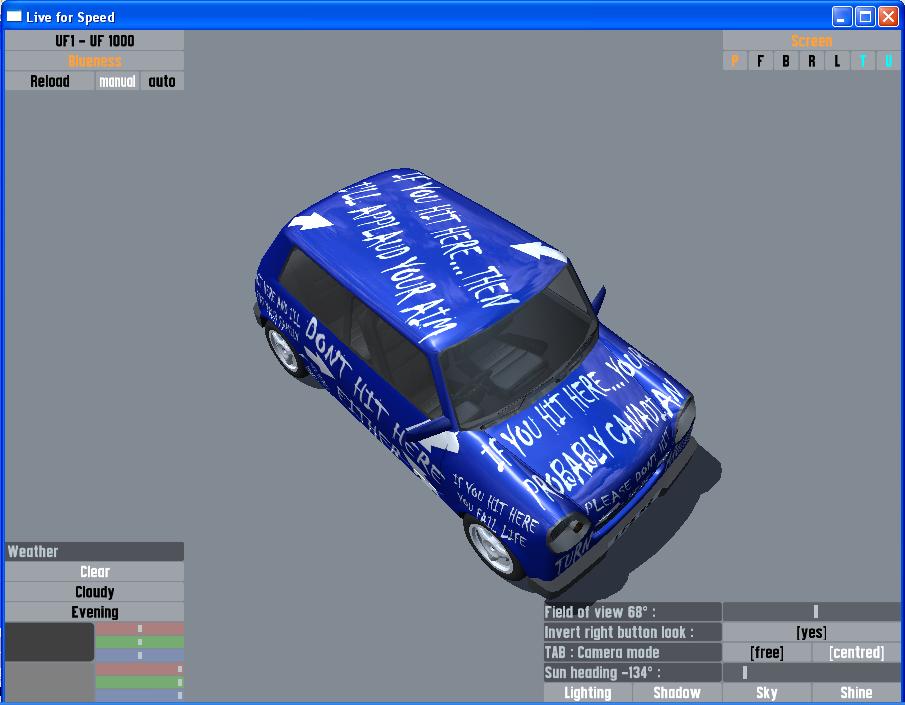Select auto reload mode
Image resolution: width=905 pixels, height=705 pixels.
click(162, 81)
